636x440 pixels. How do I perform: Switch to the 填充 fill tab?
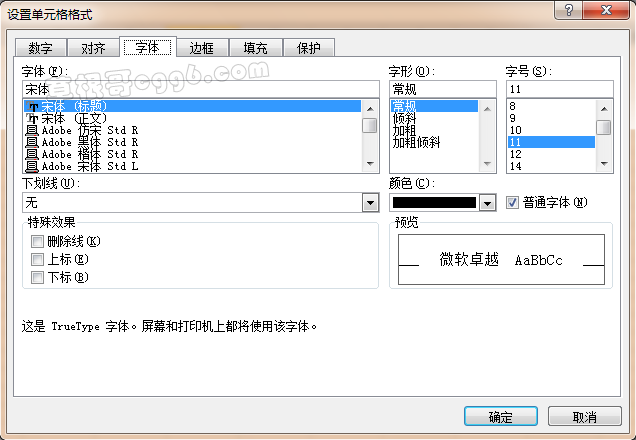click(255, 48)
